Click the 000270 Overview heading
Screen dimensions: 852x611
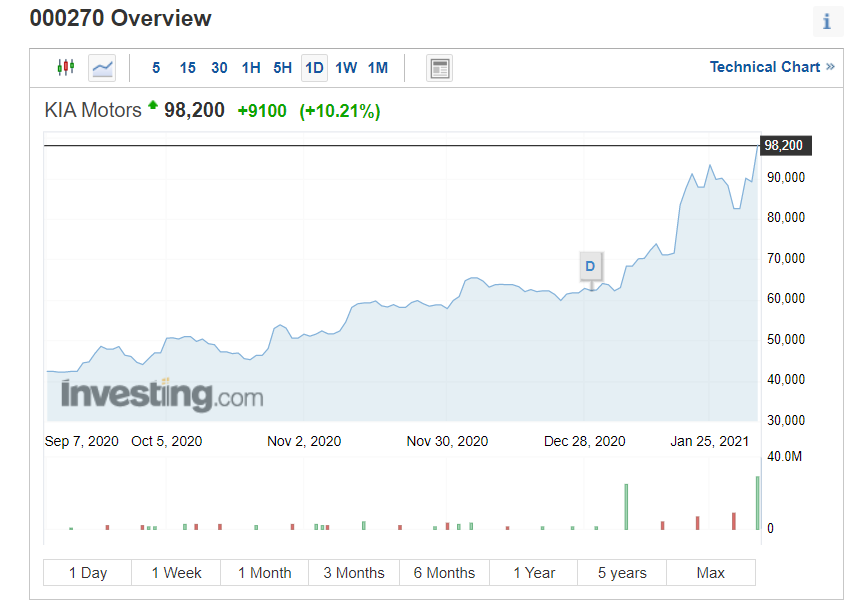pos(120,18)
